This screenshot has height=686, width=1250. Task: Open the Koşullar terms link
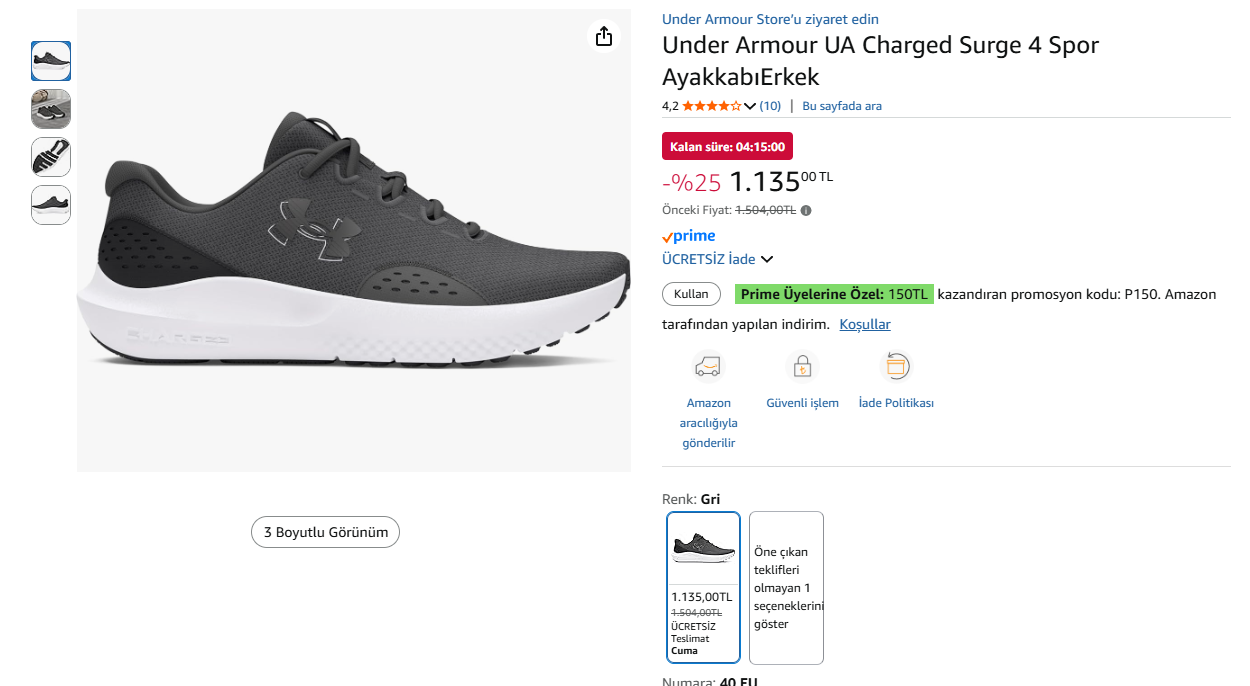(x=865, y=324)
